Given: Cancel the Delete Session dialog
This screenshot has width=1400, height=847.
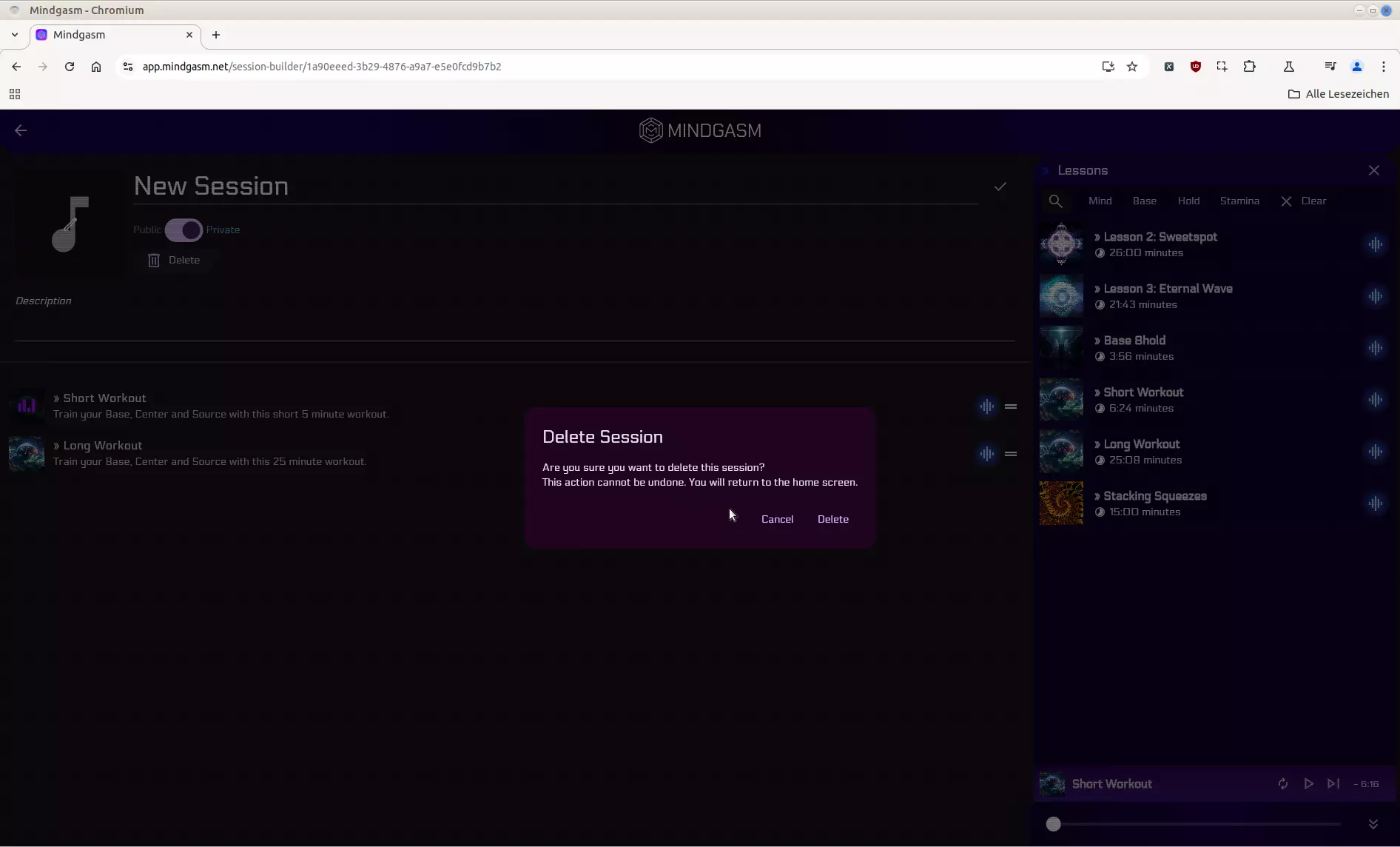Looking at the screenshot, I should point(777,519).
